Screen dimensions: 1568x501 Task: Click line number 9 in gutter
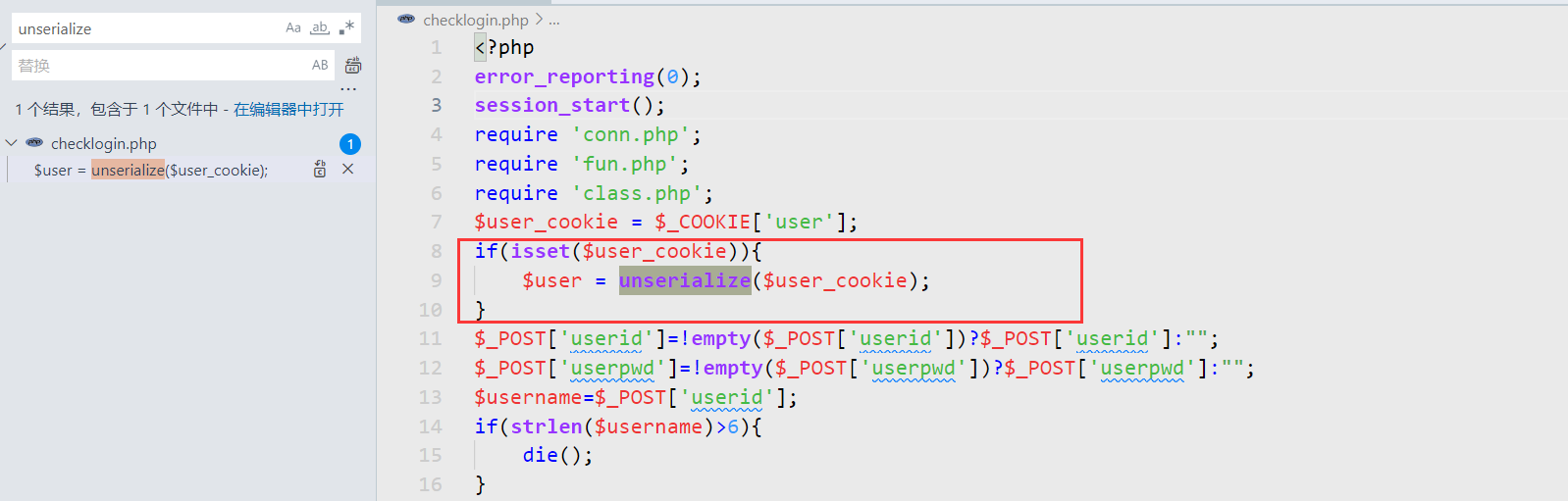(437, 280)
